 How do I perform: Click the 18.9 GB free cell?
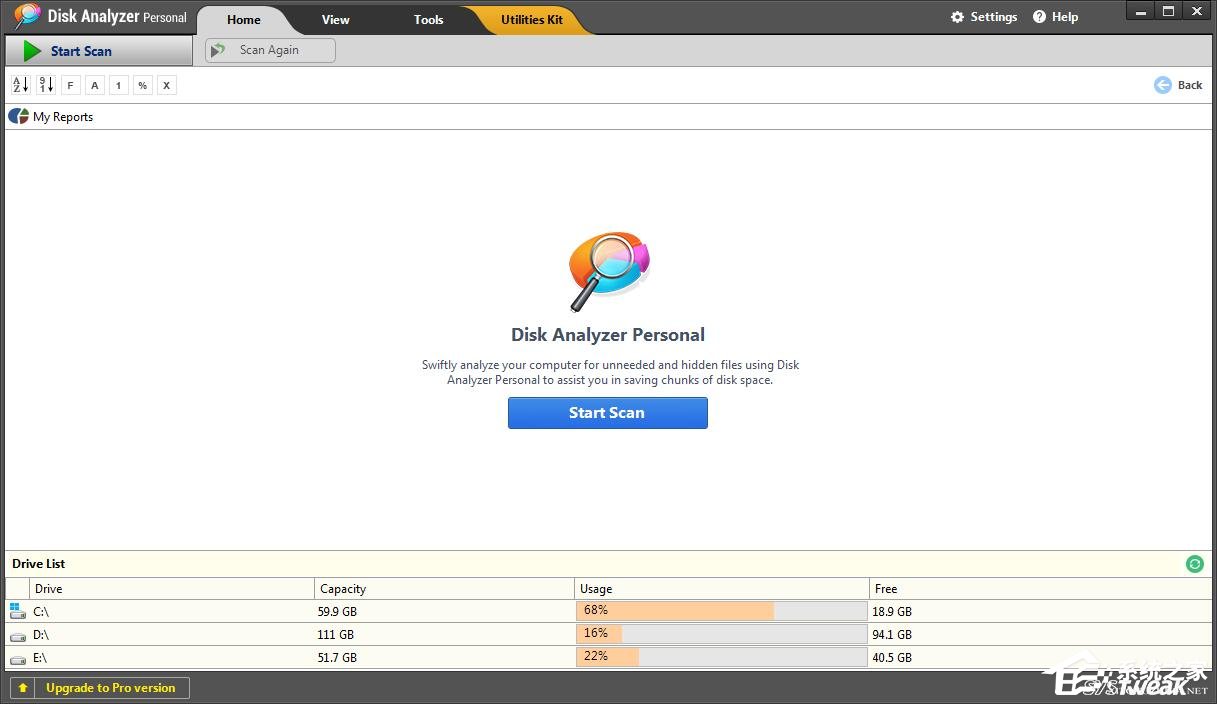coord(892,612)
